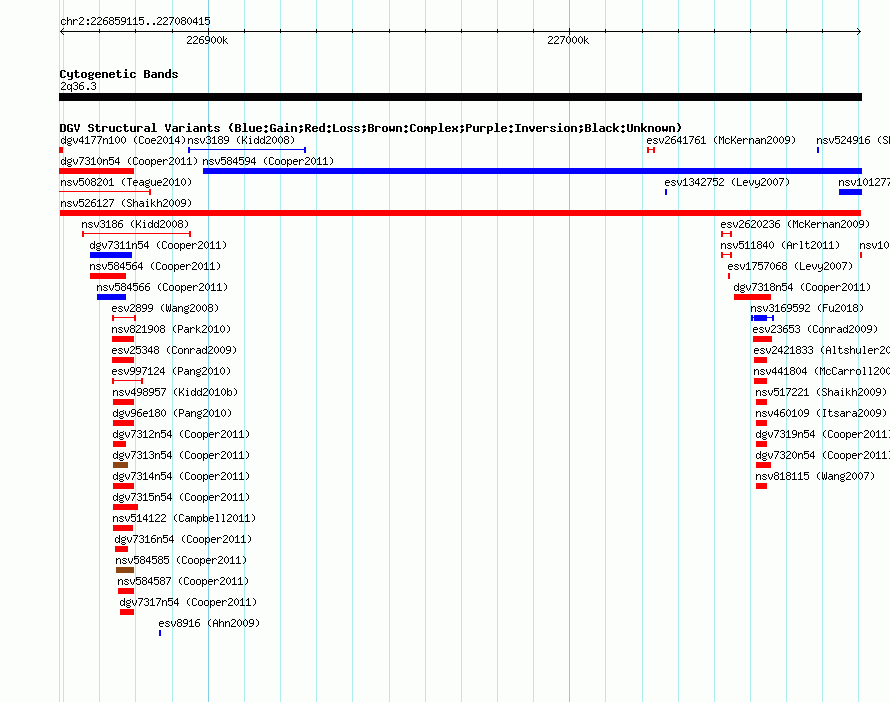Screen dimensions: 890x702
Task: Click the nsv460109 (Itsara2009) label
Action: (821, 413)
